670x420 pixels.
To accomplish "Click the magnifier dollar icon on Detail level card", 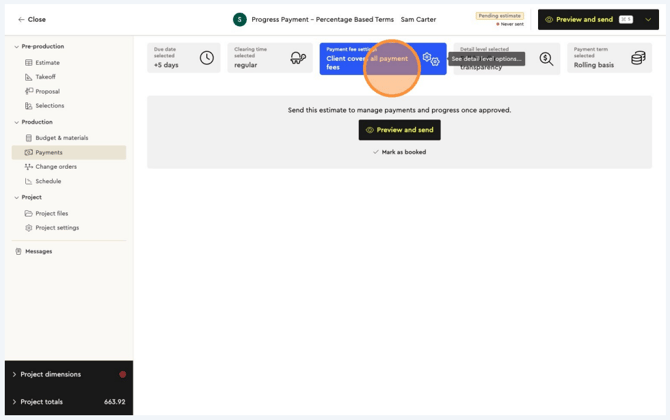I will (546, 59).
